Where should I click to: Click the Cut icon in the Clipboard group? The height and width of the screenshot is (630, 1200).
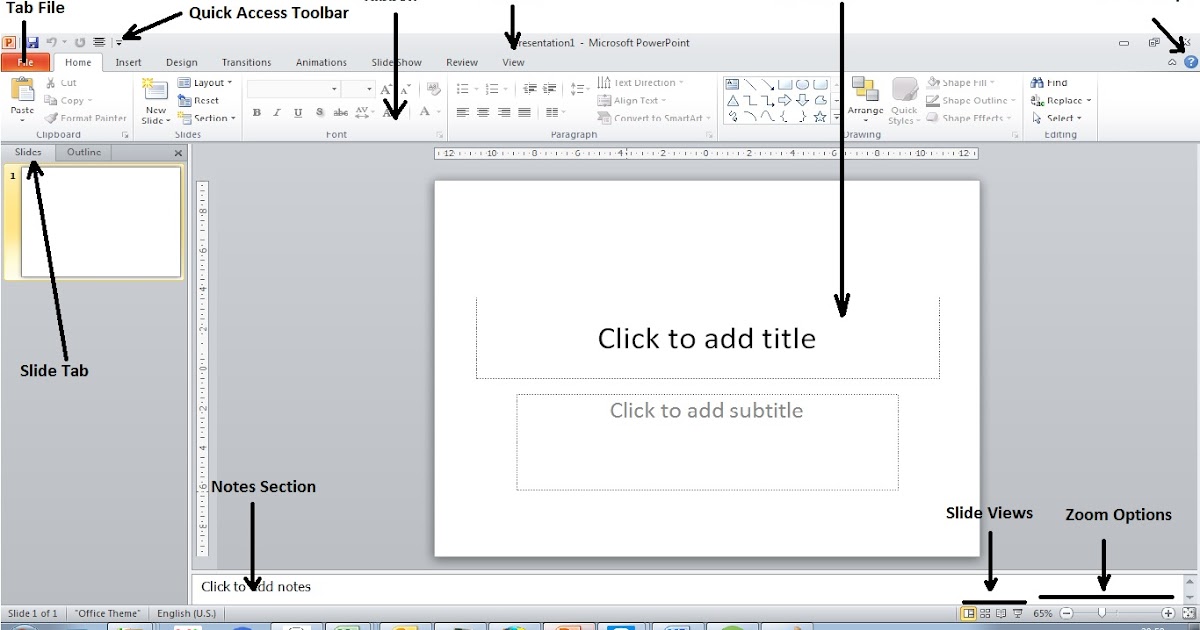click(55, 82)
